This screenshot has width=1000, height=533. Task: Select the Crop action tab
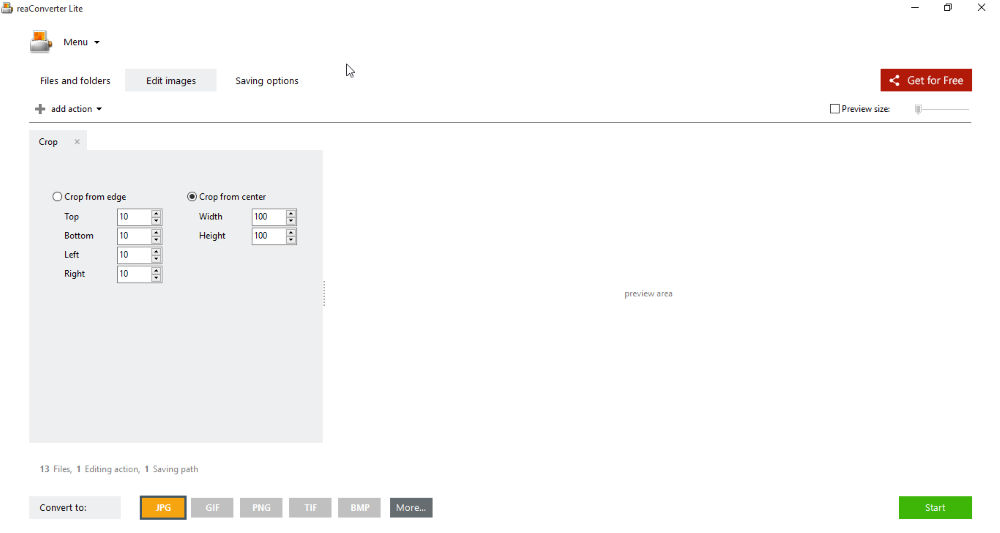coord(48,142)
